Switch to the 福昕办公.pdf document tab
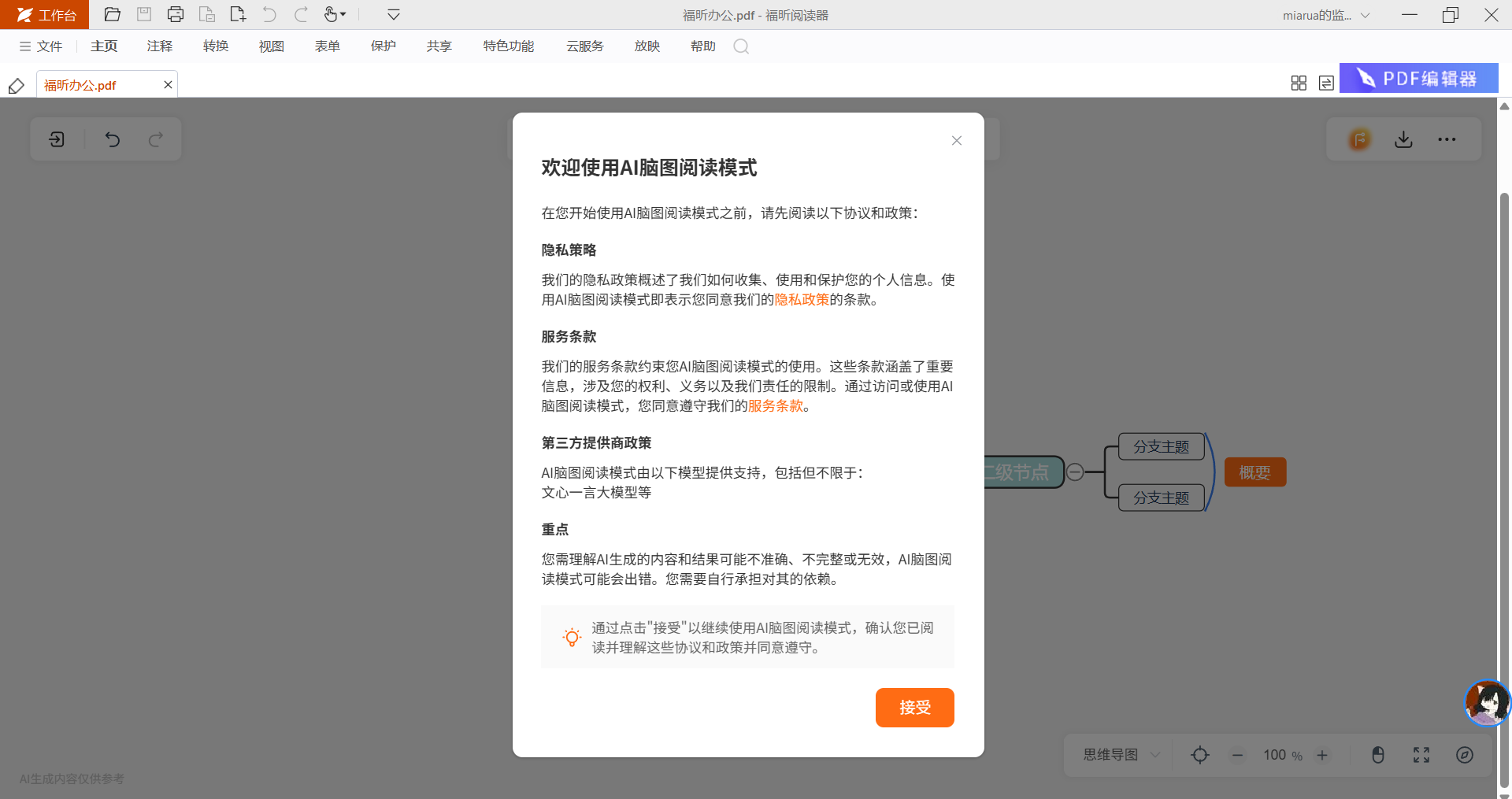 pyautogui.click(x=80, y=85)
